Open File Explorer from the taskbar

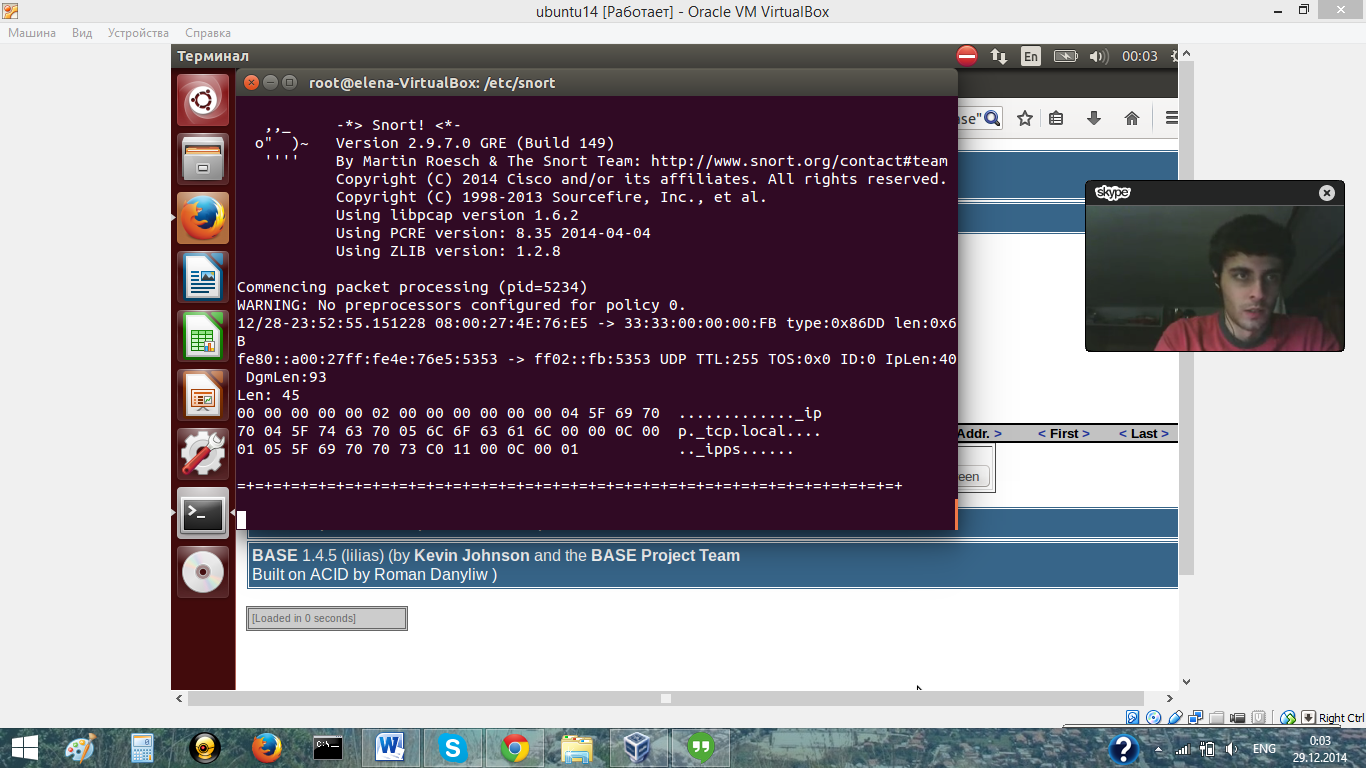tap(577, 748)
